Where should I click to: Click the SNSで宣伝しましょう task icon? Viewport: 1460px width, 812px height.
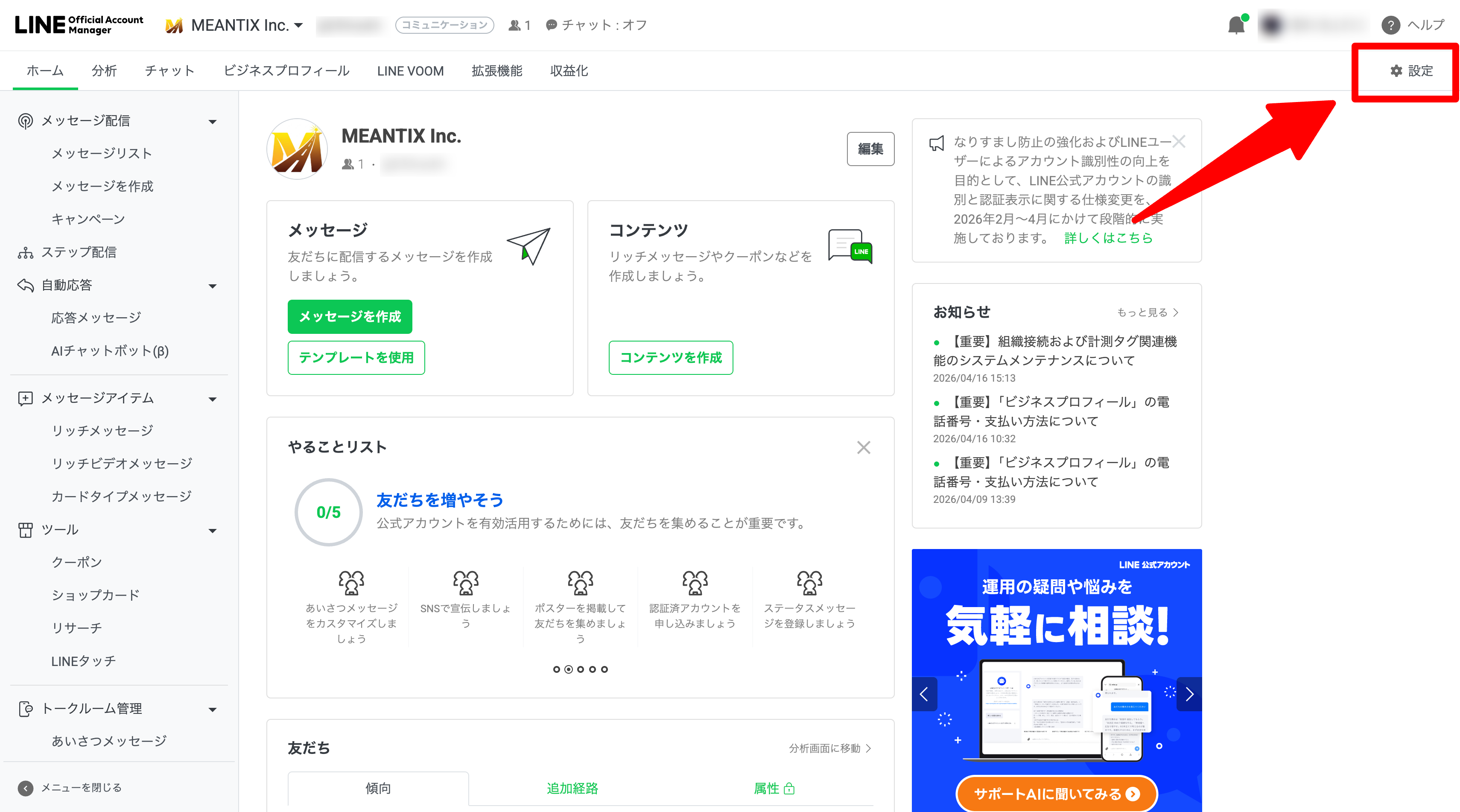point(466,582)
